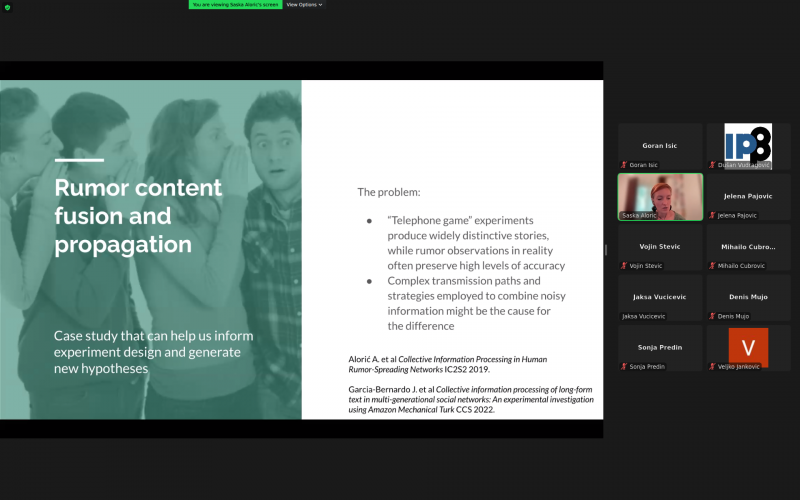
Task: Click Vojin Stevic's muted microphone icon
Action: (x=624, y=266)
